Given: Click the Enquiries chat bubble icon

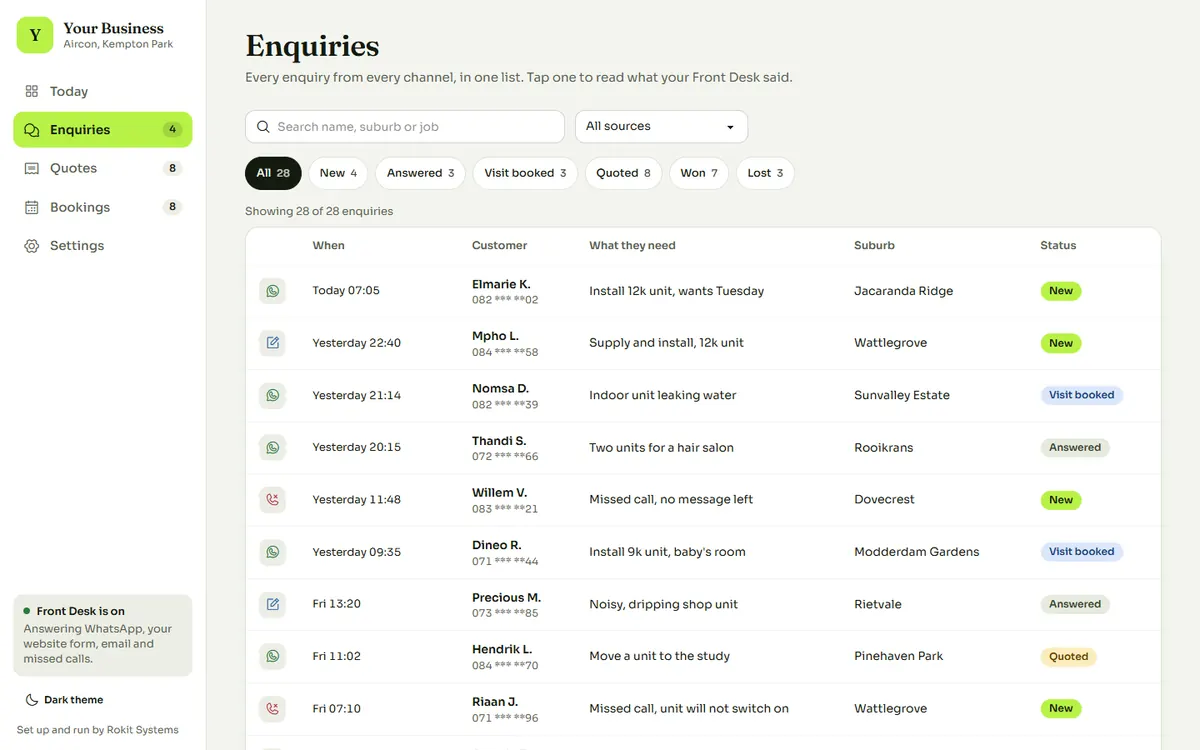Looking at the screenshot, I should [32, 130].
